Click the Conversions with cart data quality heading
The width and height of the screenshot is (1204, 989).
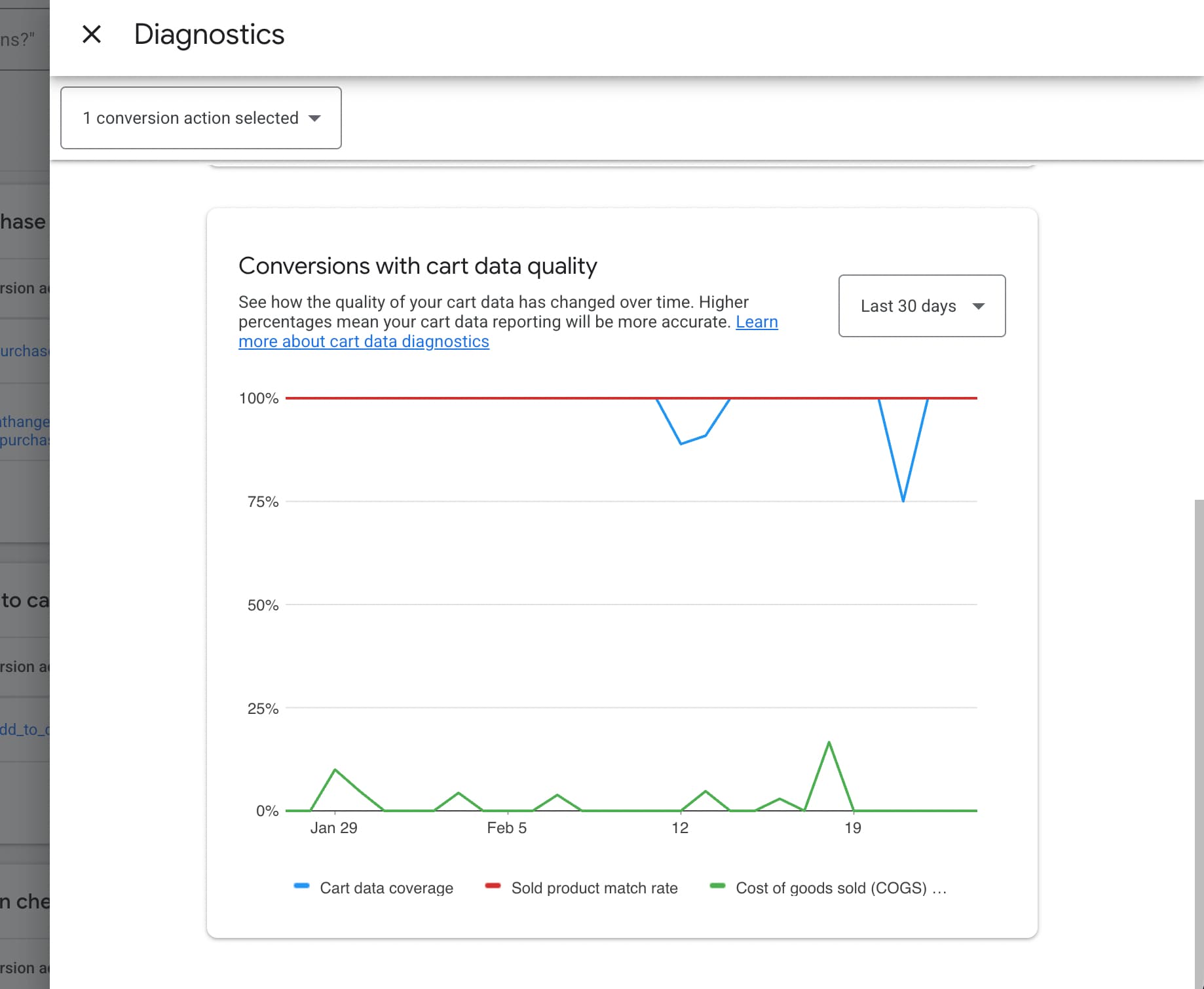pyautogui.click(x=417, y=266)
